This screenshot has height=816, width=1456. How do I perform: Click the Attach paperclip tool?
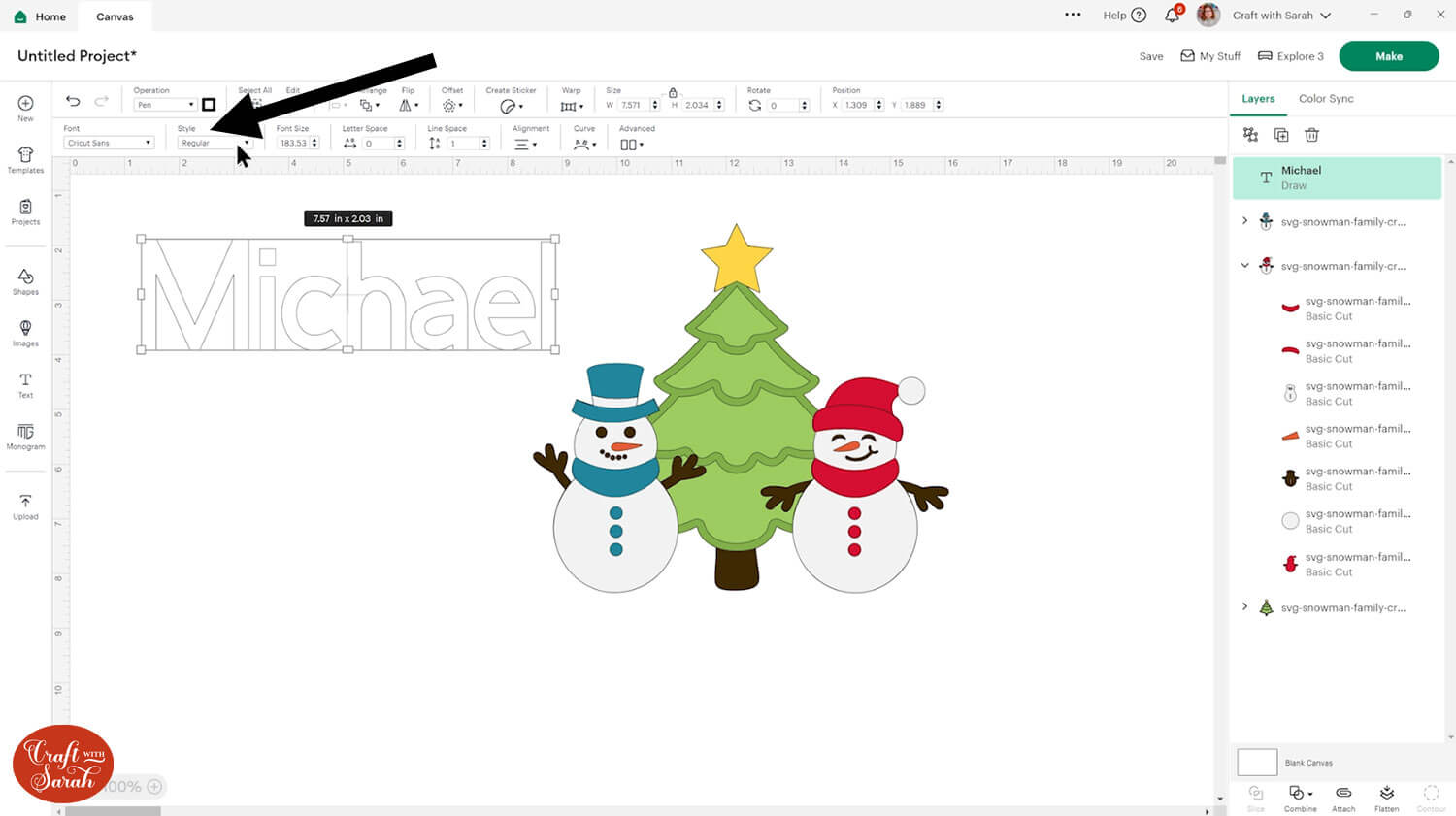[1343, 798]
